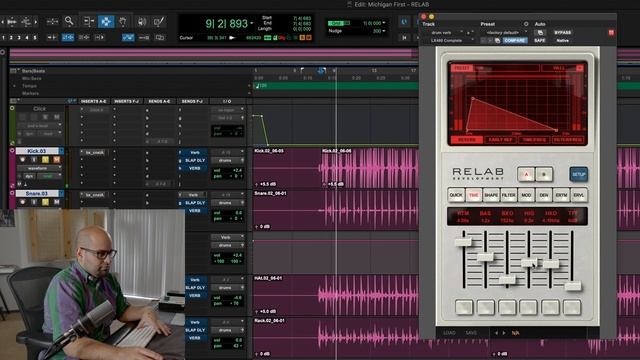Click previous preset arrow at plugin bottom

[x=496, y=333]
